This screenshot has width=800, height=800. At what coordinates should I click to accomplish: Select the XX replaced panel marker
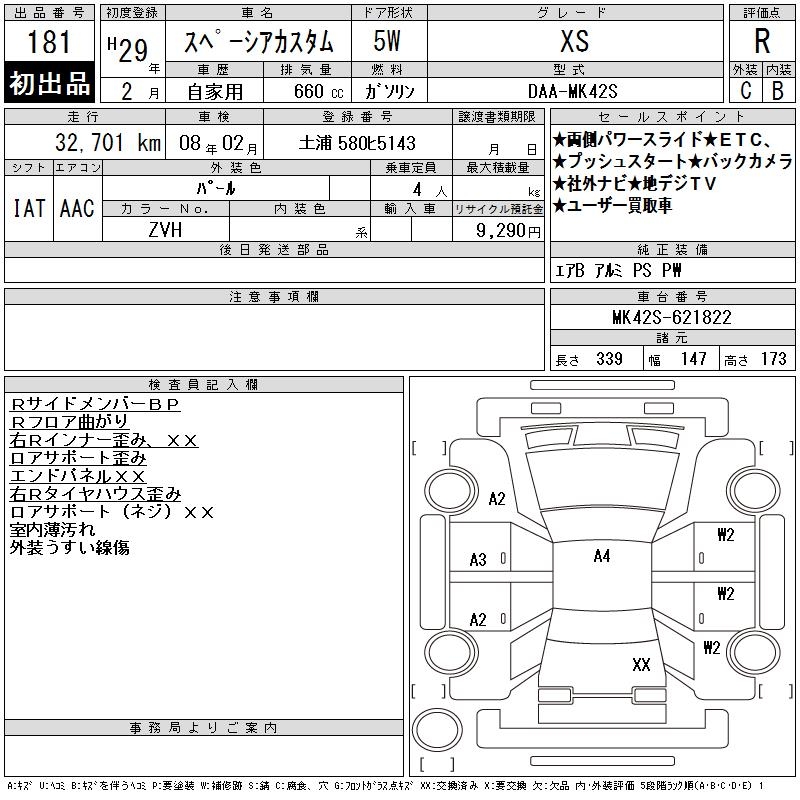click(x=641, y=664)
